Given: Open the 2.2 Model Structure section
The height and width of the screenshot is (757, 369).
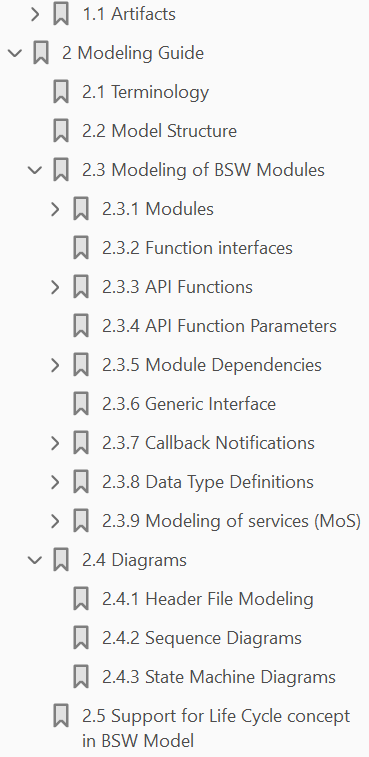Looking at the screenshot, I should (159, 131).
